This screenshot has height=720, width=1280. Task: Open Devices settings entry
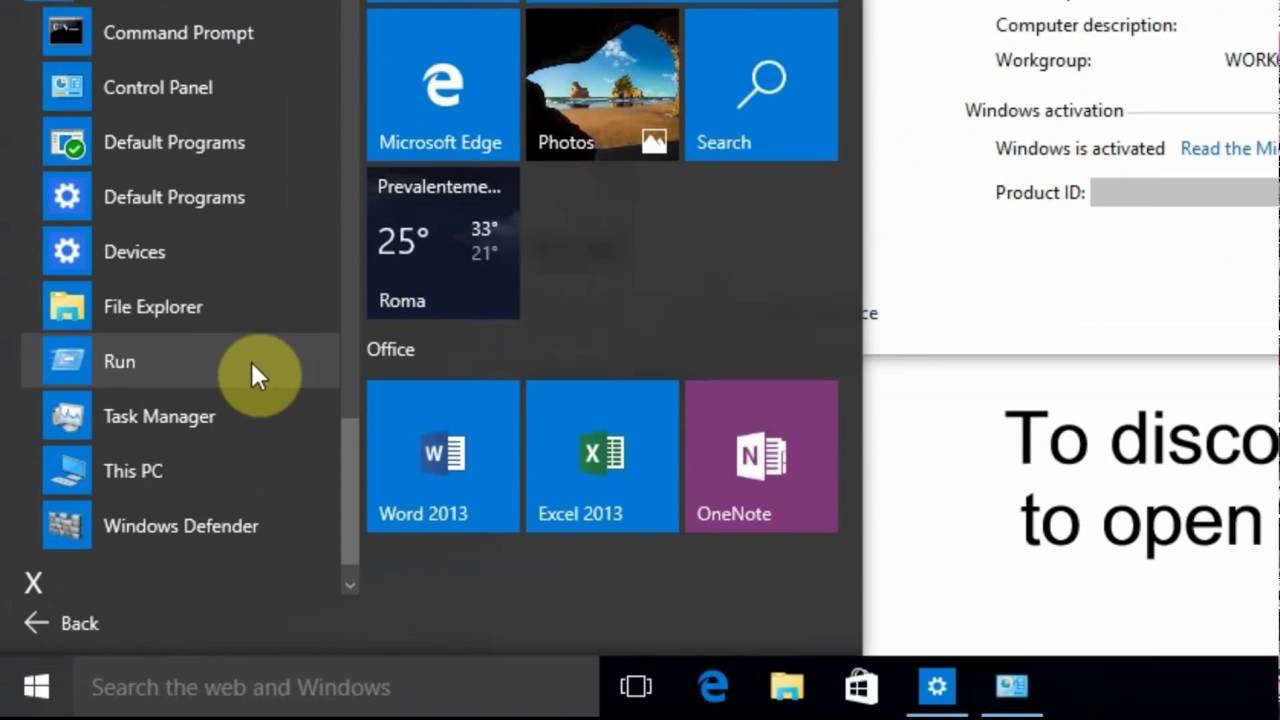180,252
